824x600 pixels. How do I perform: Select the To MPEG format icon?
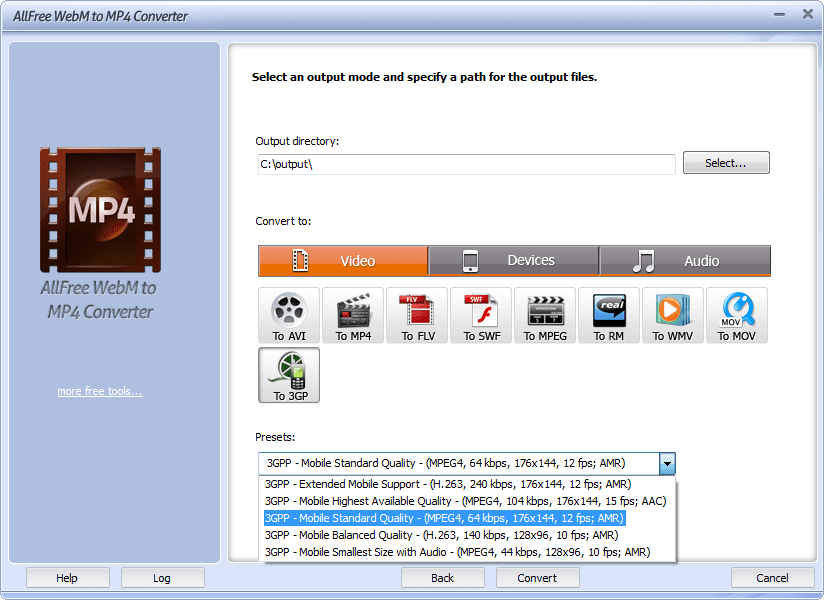click(x=544, y=315)
